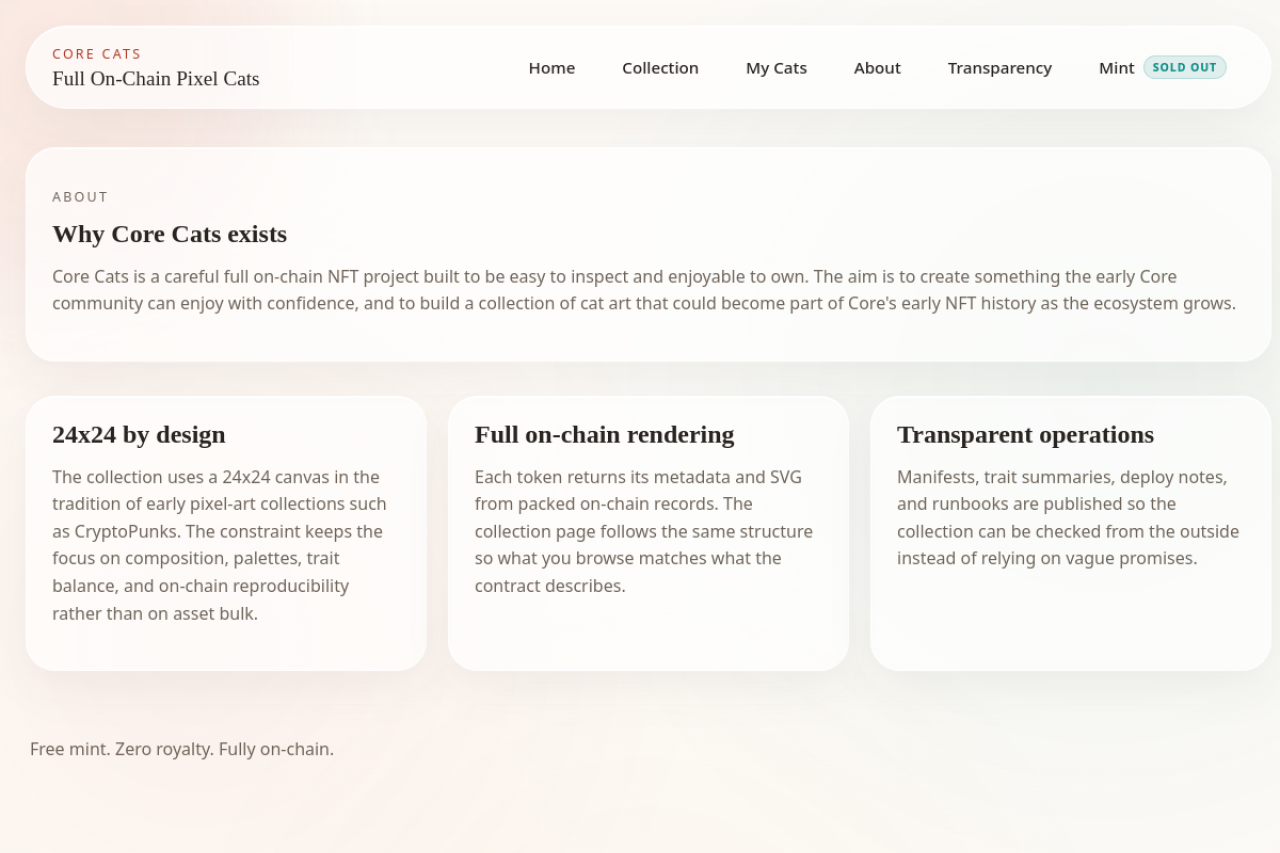Image resolution: width=1280 pixels, height=853 pixels.
Task: Click the SOLD OUT badge
Action: point(1185,68)
